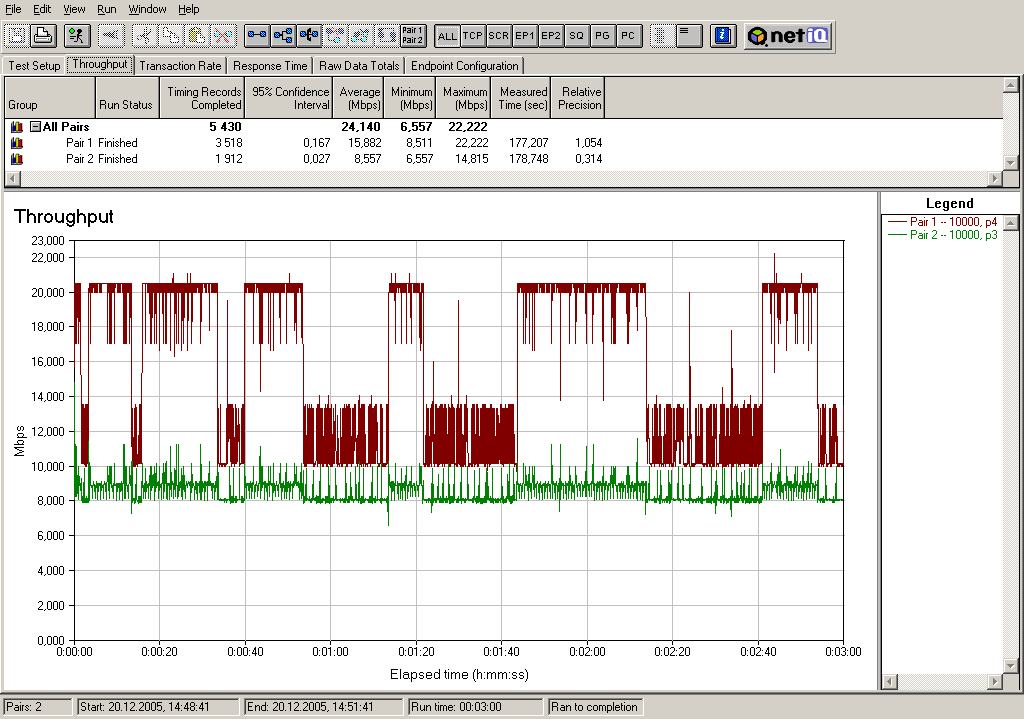Viewport: 1024px width, 719px height.
Task: Click the Timing Records Completed column header
Action: pyautogui.click(x=204, y=98)
